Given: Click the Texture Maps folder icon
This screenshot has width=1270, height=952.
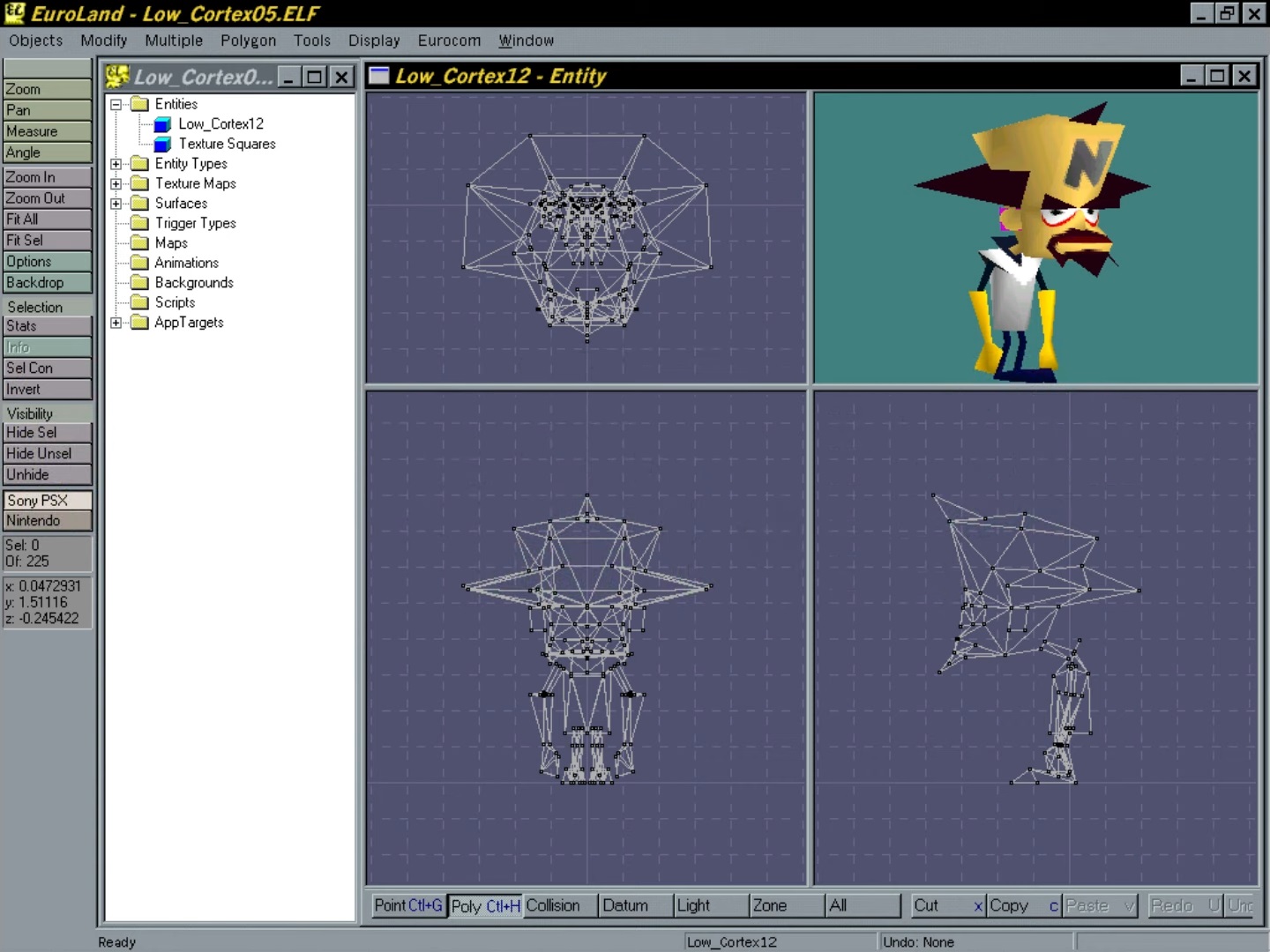Looking at the screenshot, I should [x=139, y=183].
